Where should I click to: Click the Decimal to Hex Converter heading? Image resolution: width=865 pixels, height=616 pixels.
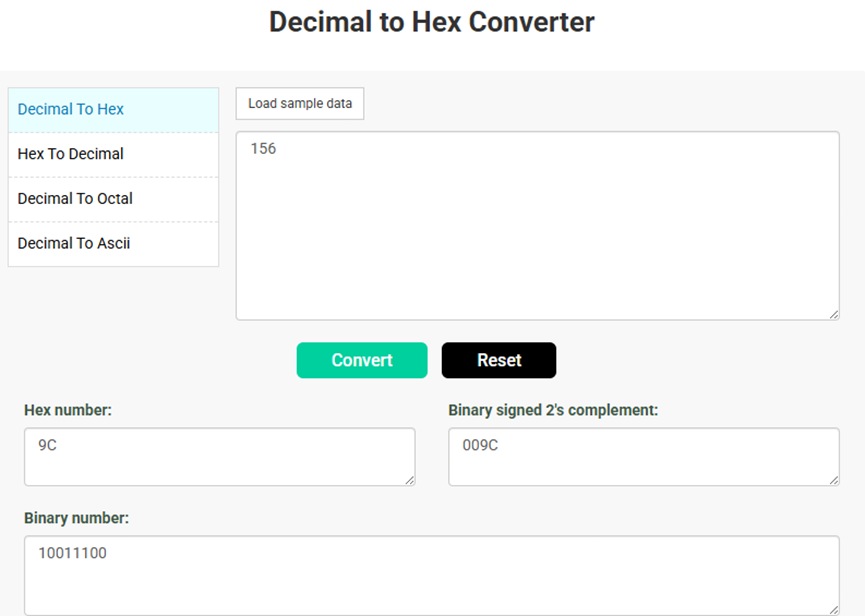(432, 22)
